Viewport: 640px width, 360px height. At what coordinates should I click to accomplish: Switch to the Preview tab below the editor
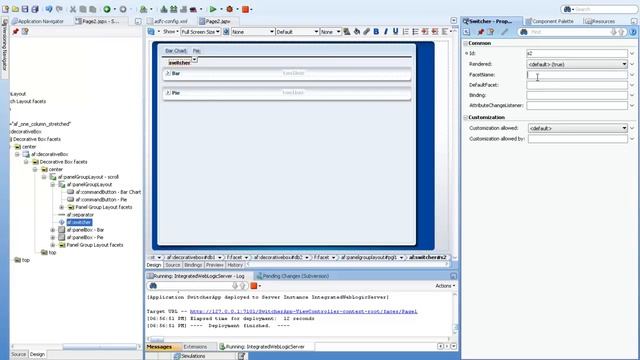(215, 265)
